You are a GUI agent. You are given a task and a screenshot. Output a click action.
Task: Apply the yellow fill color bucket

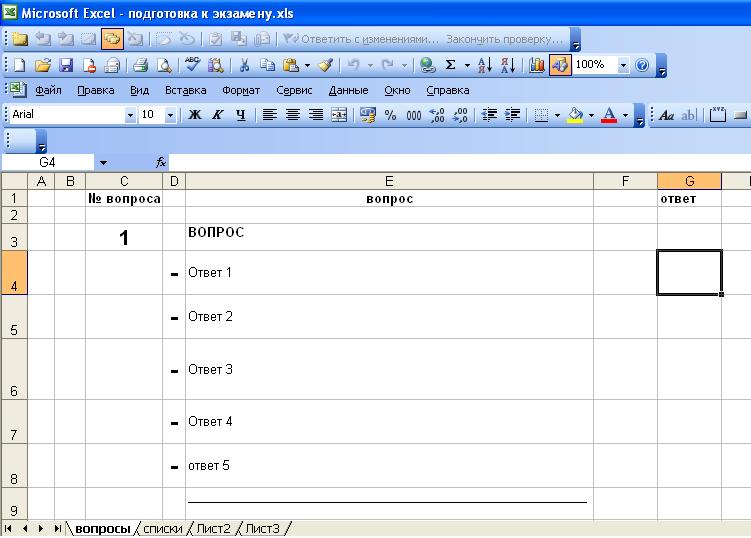coord(575,115)
